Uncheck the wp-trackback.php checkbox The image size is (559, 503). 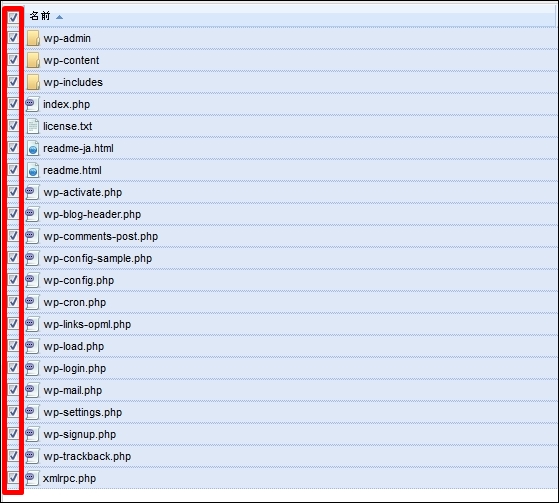point(13,456)
